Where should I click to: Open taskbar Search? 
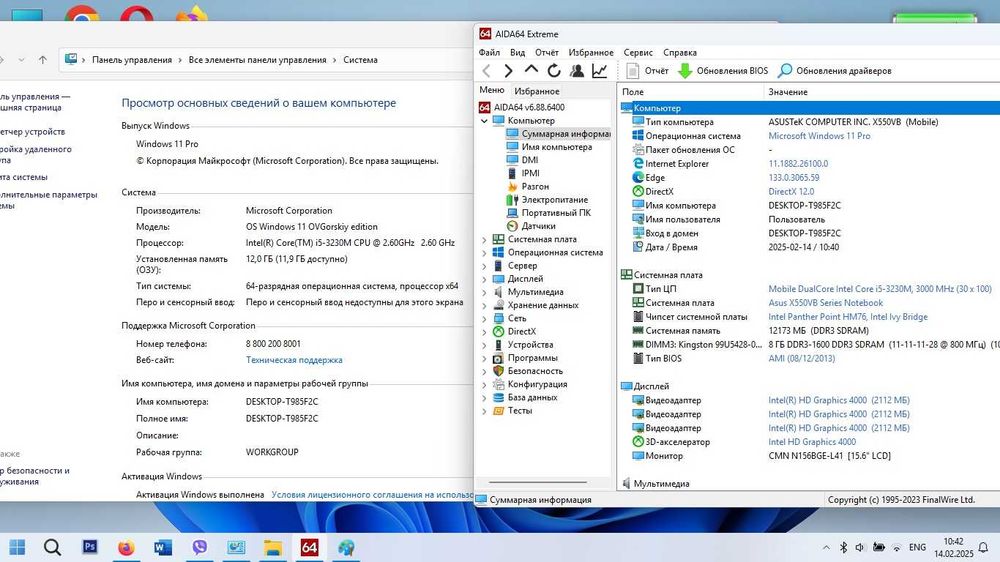52,547
